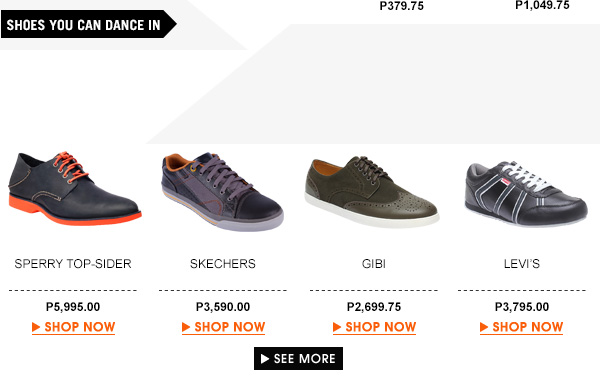This screenshot has width=600, height=380.
Task: Select the Levi's brand name label
Action: [x=522, y=264]
